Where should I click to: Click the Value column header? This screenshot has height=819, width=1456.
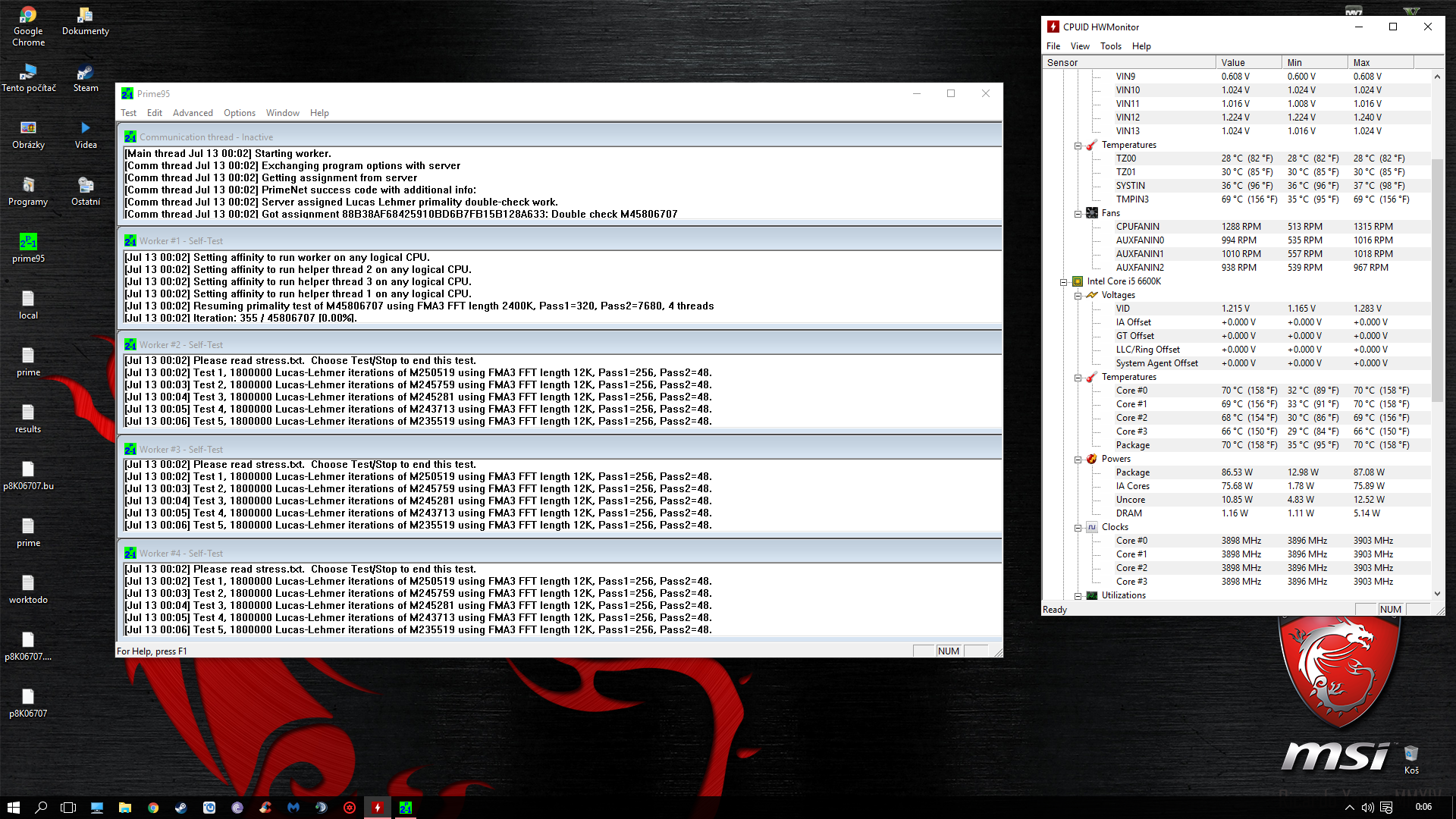pyautogui.click(x=1248, y=63)
